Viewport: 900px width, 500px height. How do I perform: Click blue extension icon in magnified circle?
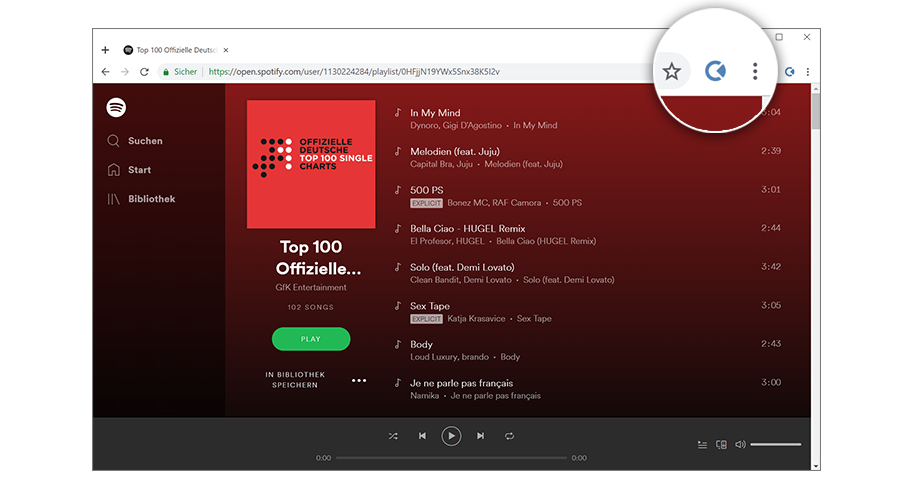tap(715, 71)
